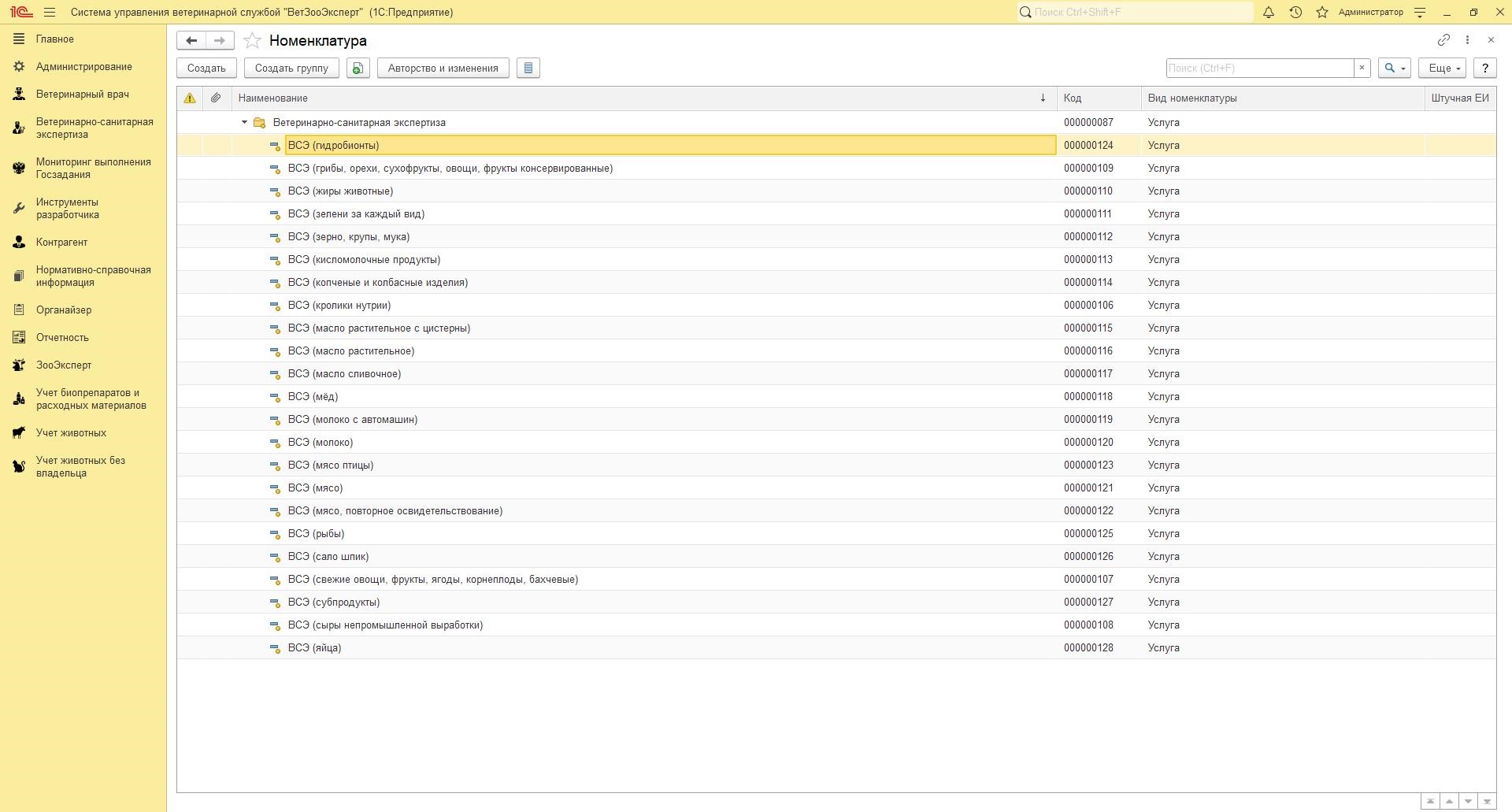
Task: Add Номенклатура to favorites star
Action: click(x=252, y=40)
